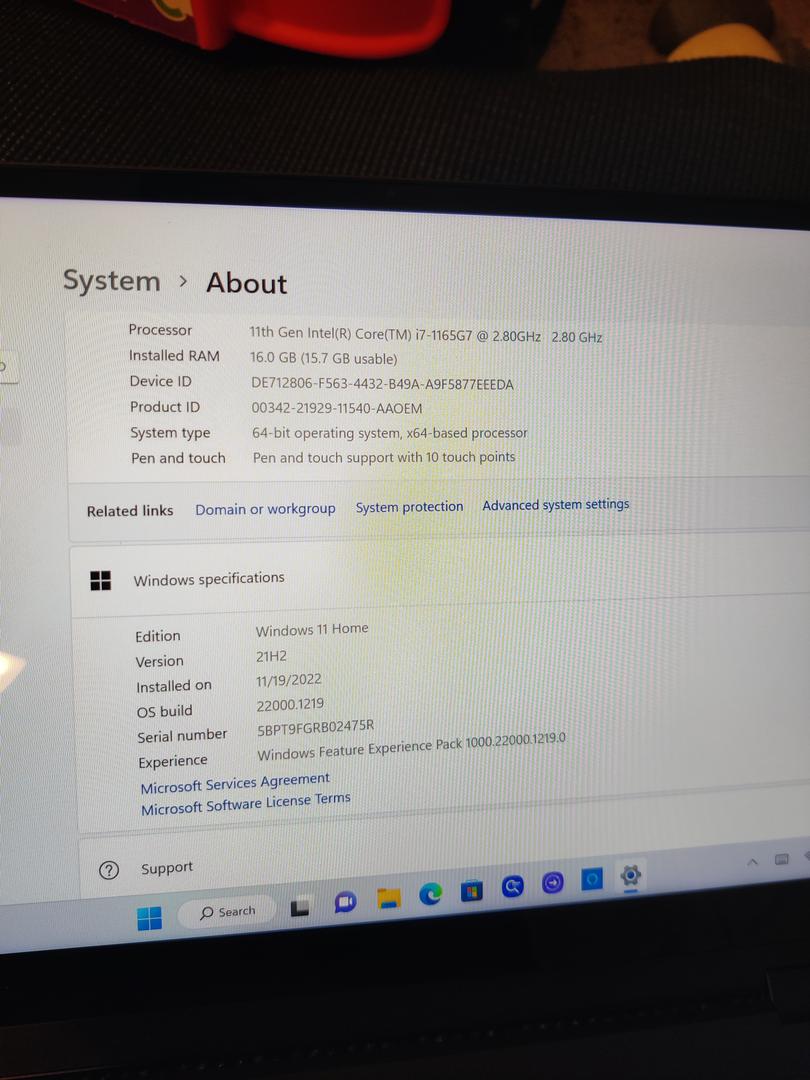Click the Windows Feature Experience Pack text
Viewport: 810px width, 1080px height.
411,746
